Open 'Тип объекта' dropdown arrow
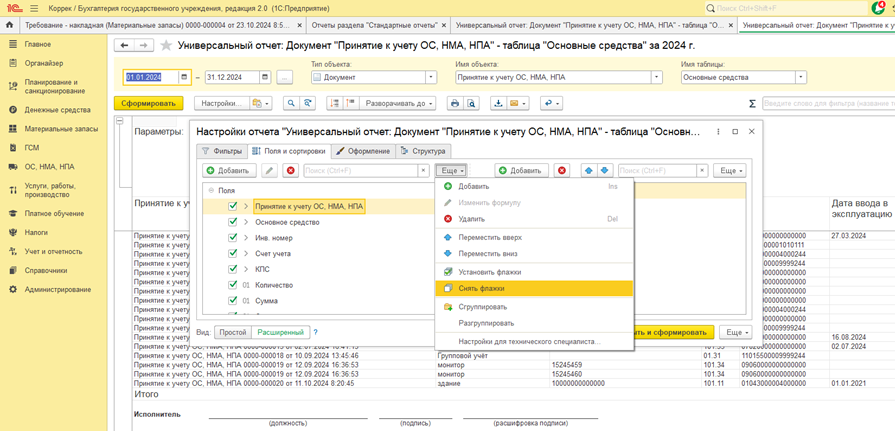The image size is (895, 431). [432, 77]
